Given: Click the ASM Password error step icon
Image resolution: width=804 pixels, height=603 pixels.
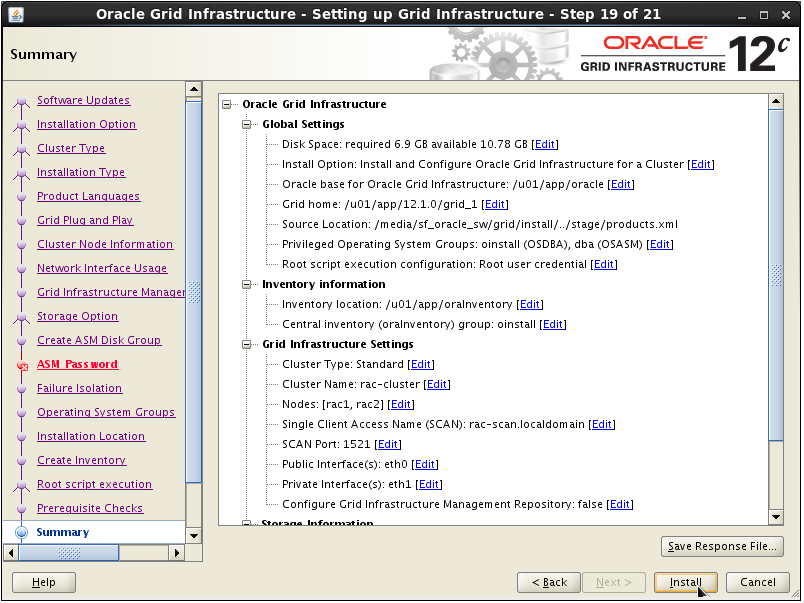Looking at the screenshot, I should (22, 366).
